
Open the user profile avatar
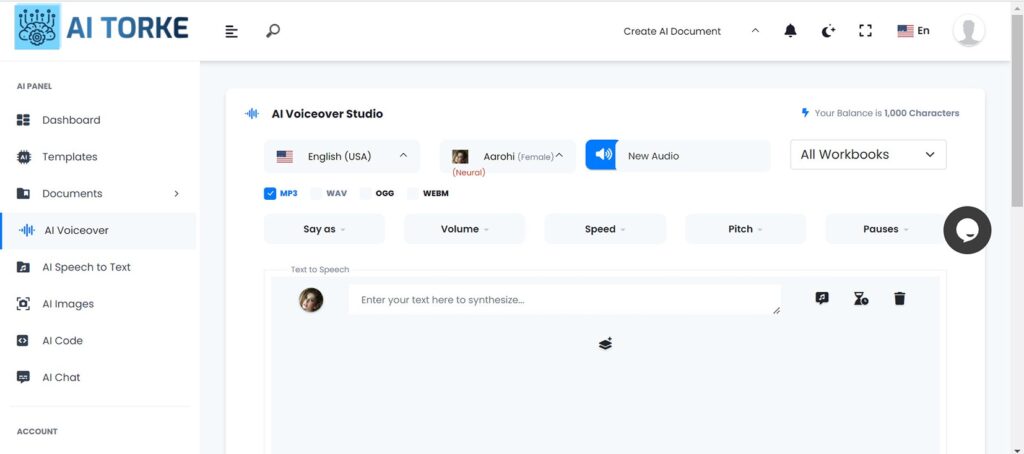click(968, 31)
